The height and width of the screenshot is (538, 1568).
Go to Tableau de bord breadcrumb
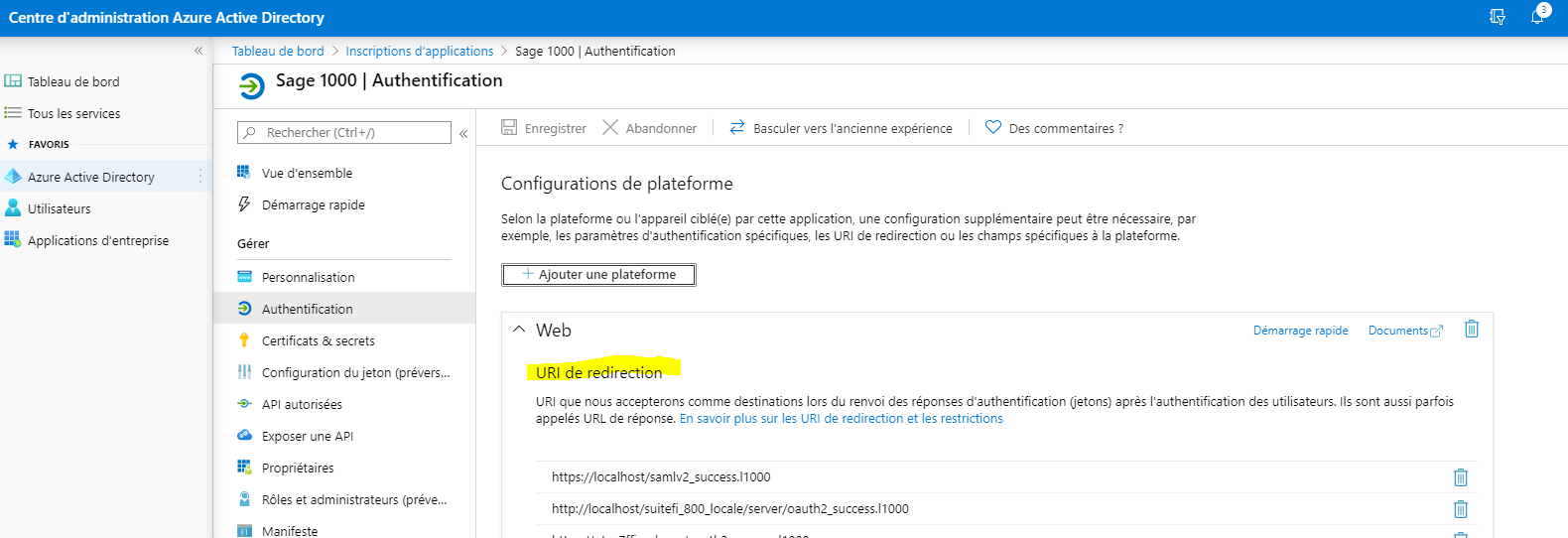278,51
